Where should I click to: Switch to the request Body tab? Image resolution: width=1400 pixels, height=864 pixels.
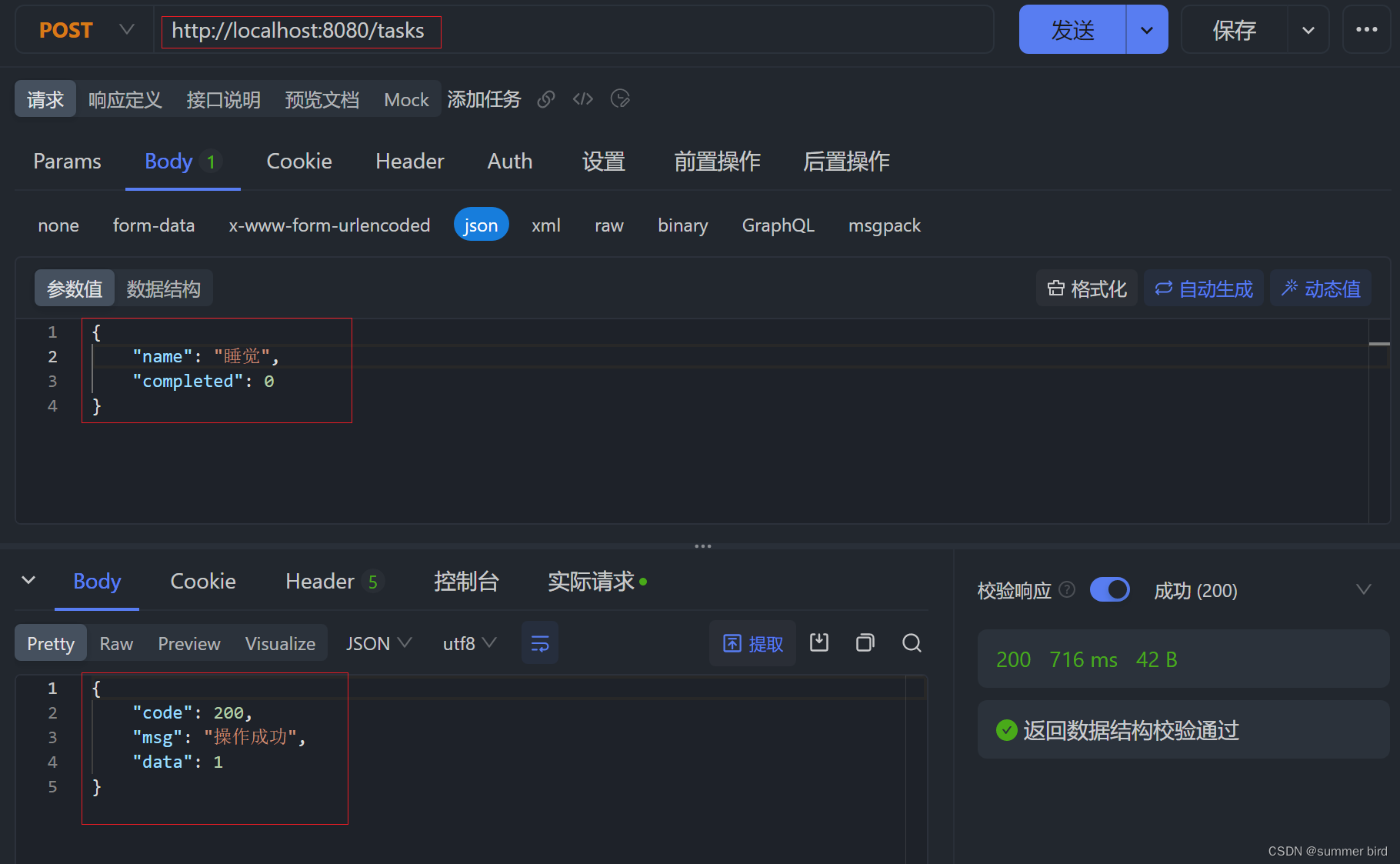click(x=183, y=162)
